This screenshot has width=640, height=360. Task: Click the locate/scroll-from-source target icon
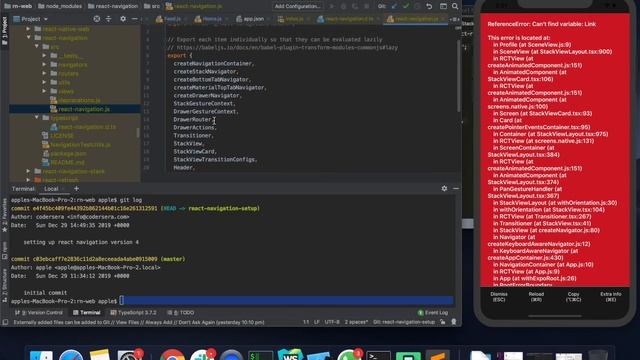pos(97,19)
